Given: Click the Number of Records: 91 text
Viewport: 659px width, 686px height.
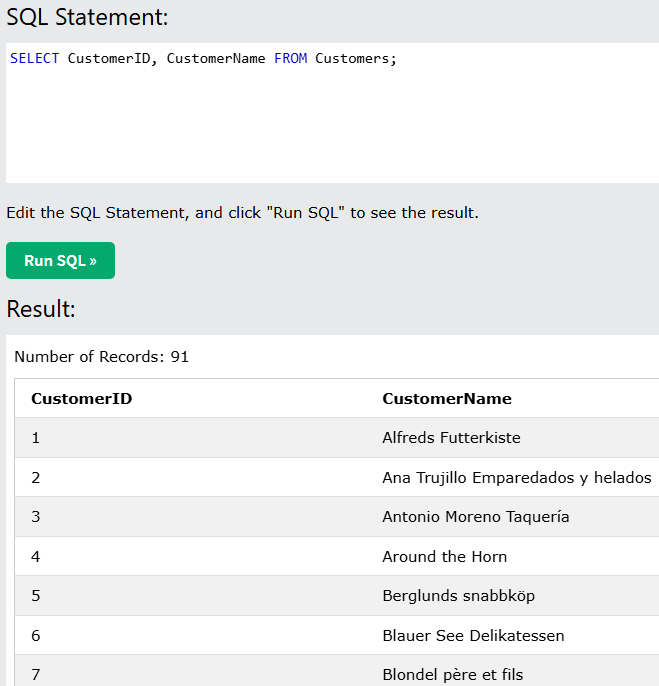Looking at the screenshot, I should coord(101,357).
